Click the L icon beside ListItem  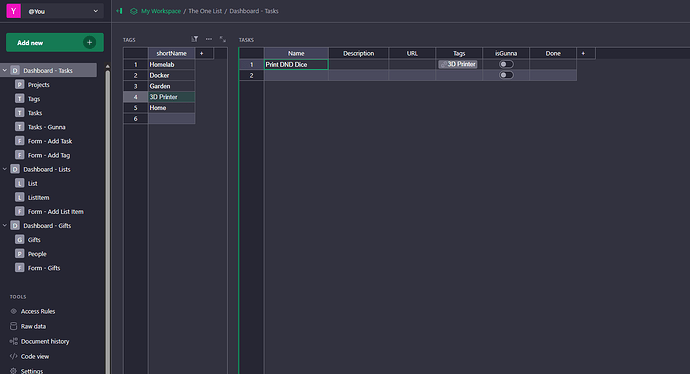19,197
